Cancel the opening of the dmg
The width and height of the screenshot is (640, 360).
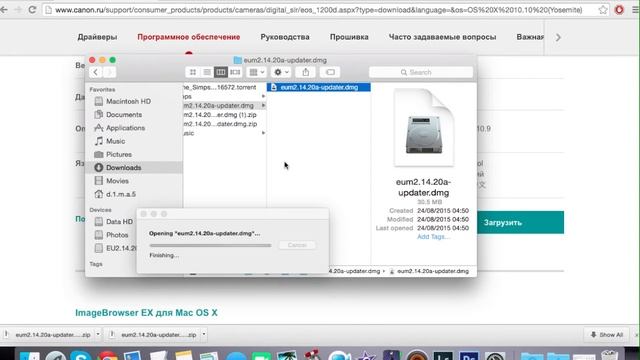pos(297,245)
